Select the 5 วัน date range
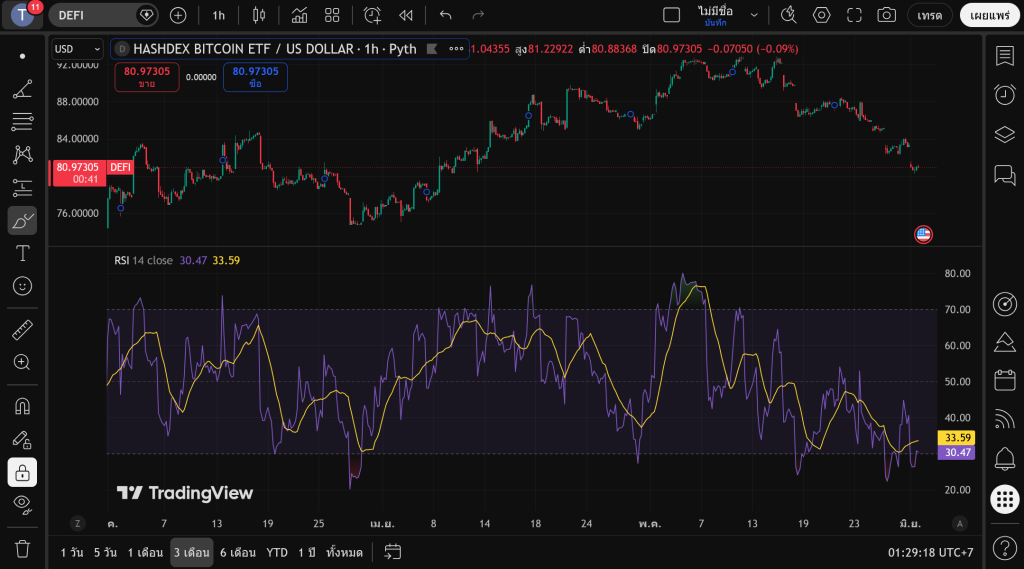Image resolution: width=1024 pixels, height=569 pixels. point(105,553)
